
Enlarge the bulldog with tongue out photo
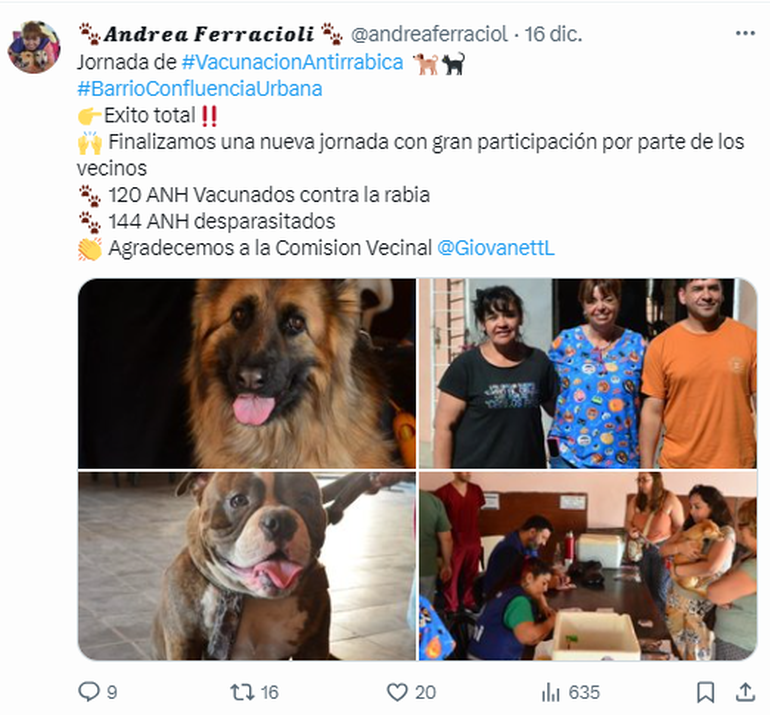point(247,566)
